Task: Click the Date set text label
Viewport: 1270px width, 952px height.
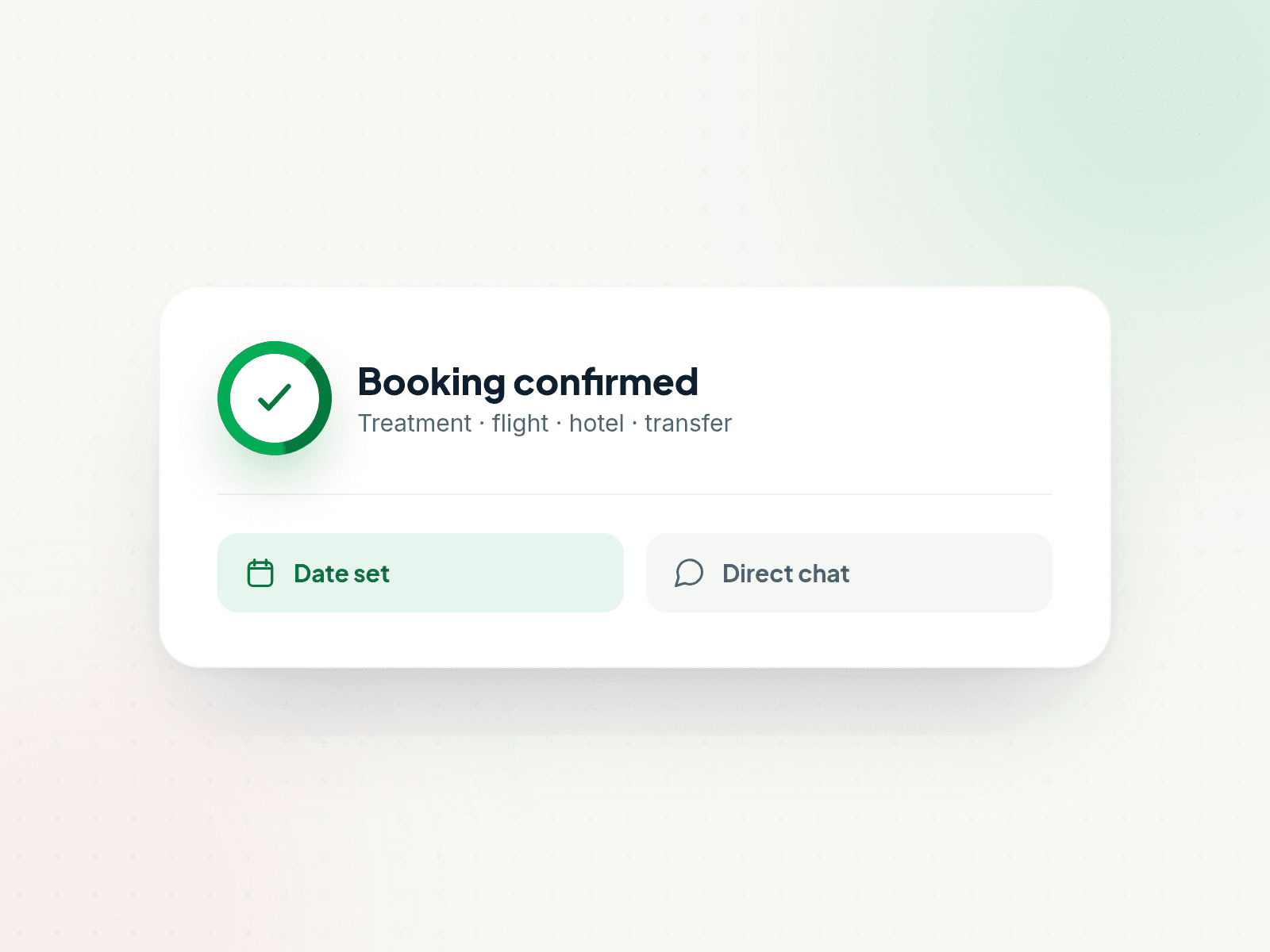Action: (341, 574)
